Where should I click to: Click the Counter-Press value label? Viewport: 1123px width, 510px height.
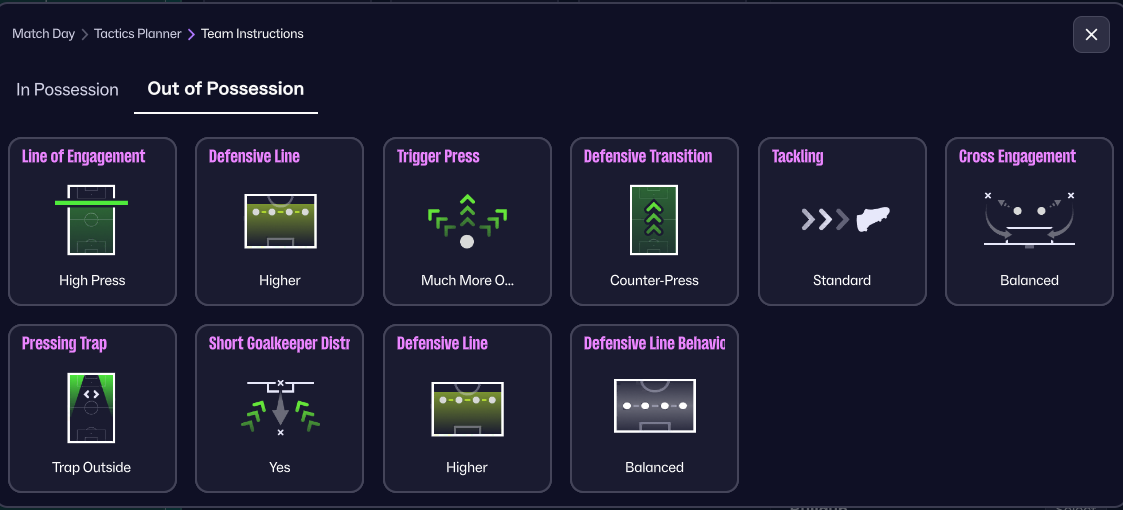point(654,281)
